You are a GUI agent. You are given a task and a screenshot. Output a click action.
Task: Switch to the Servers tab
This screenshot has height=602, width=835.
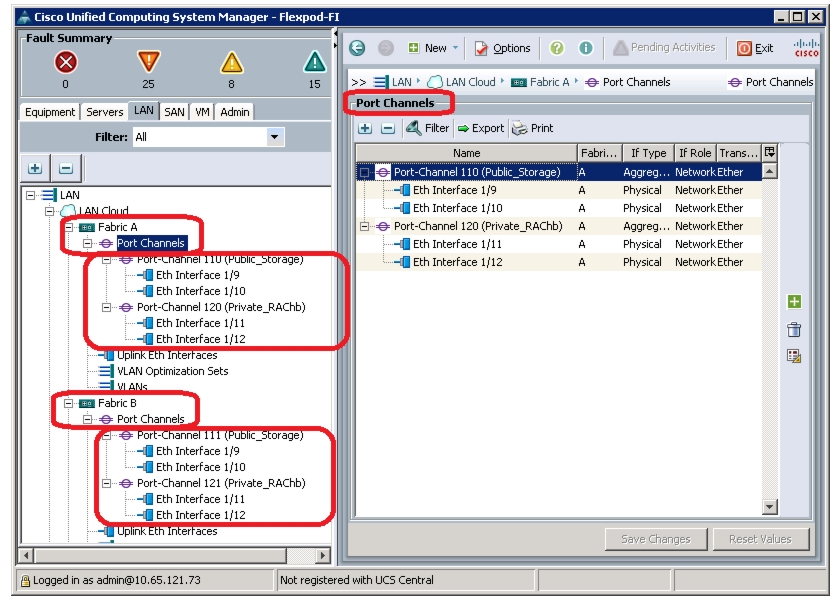point(104,112)
